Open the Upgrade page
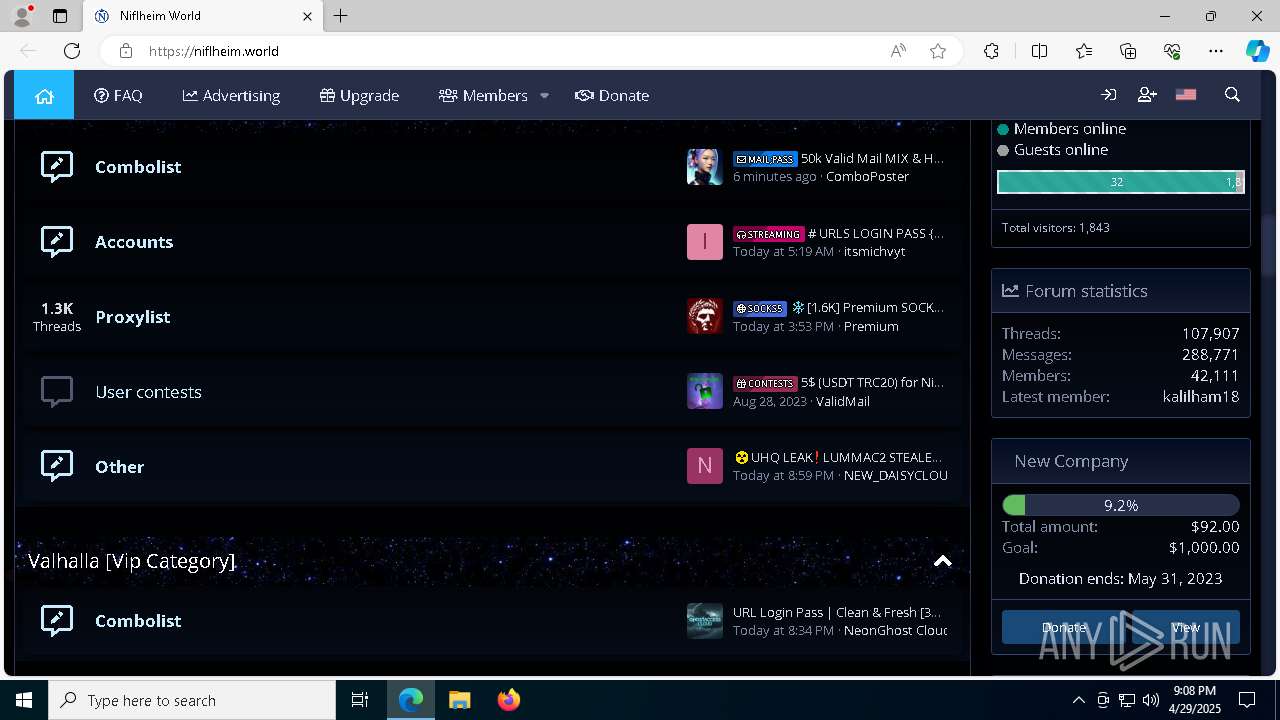This screenshot has height=720, width=1280. (359, 95)
